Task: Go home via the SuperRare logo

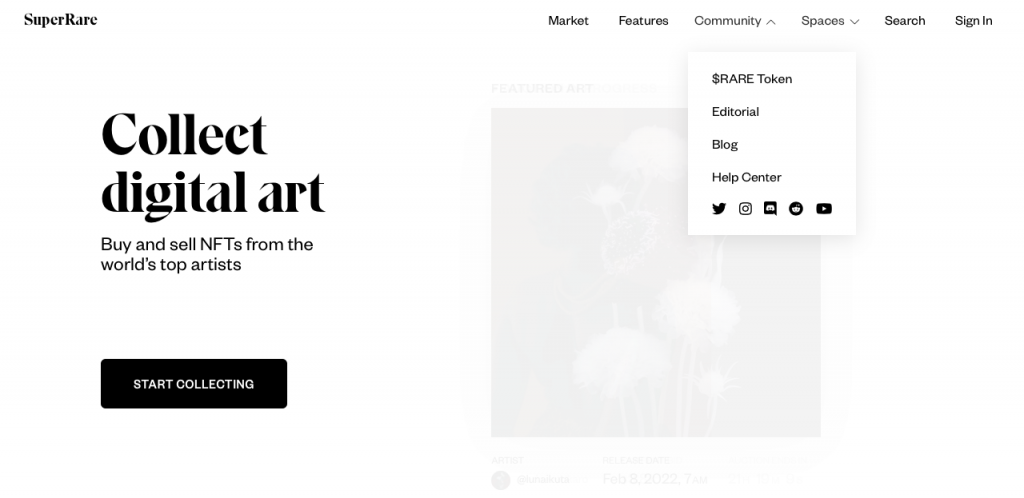Action: (x=61, y=20)
